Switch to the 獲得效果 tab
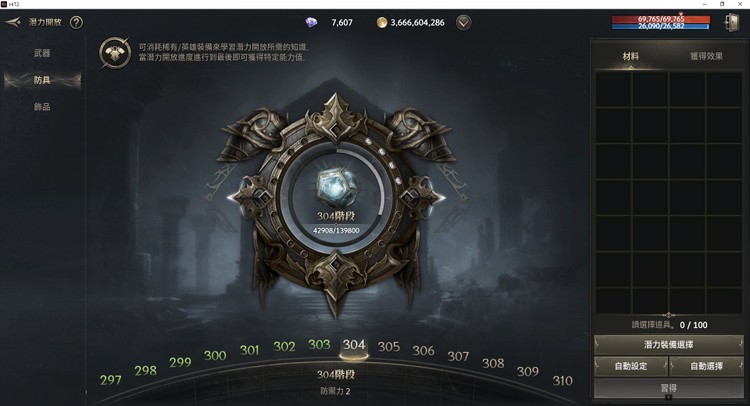This screenshot has width=750, height=406. click(x=706, y=56)
